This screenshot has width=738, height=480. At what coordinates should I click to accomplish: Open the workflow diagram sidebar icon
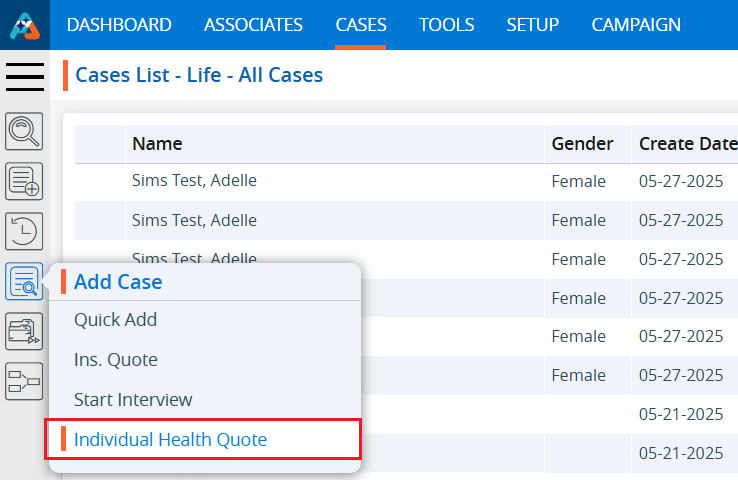tap(25, 381)
